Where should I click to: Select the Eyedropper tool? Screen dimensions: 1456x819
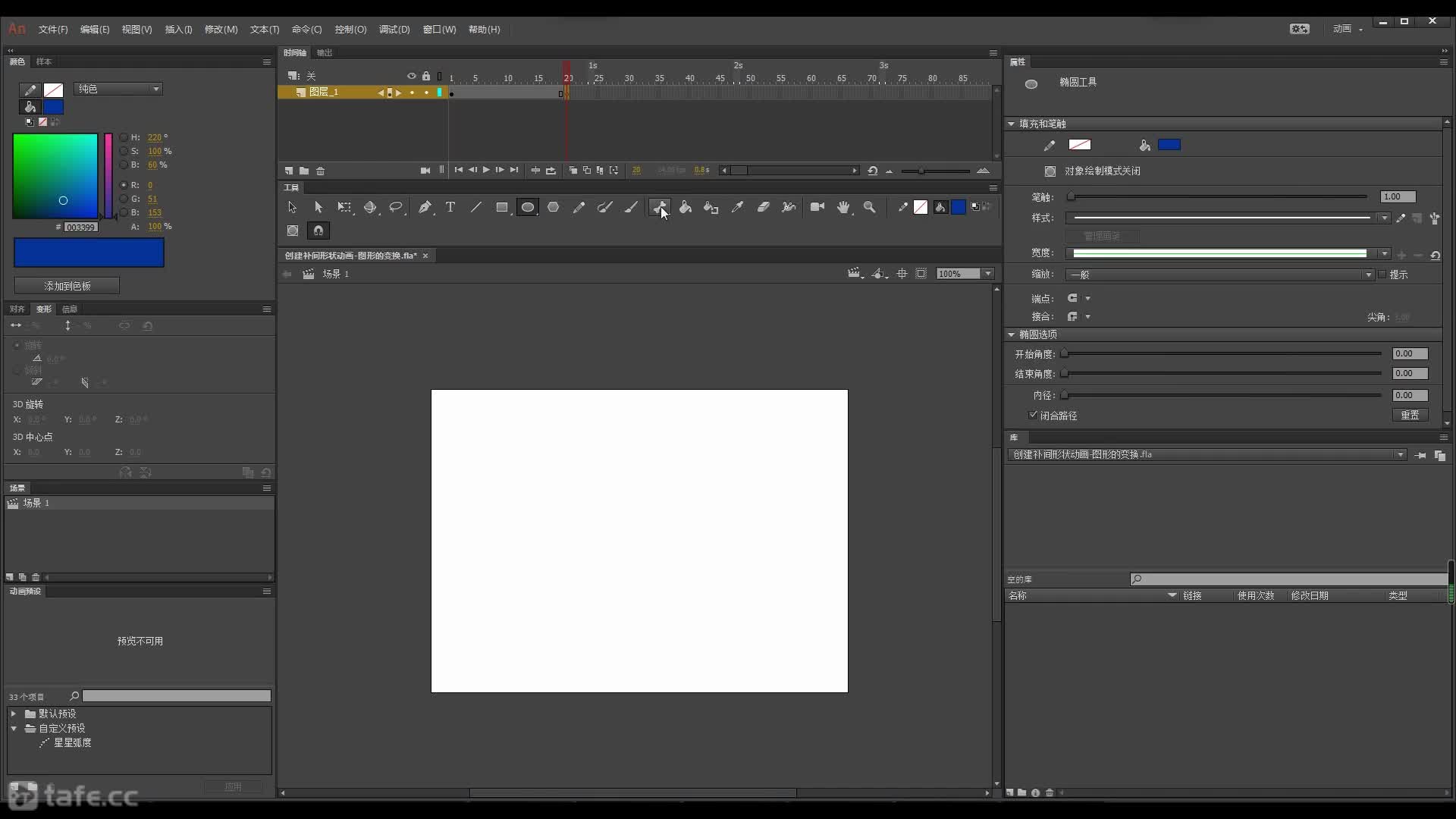point(737,207)
